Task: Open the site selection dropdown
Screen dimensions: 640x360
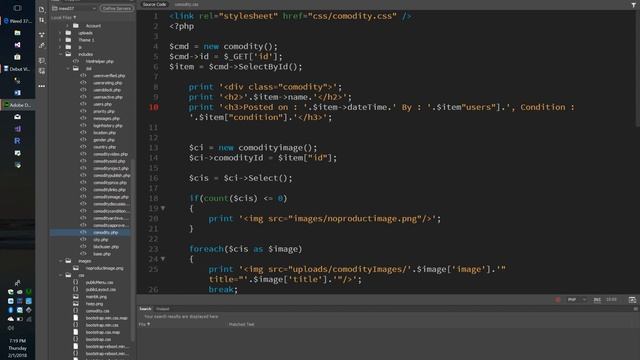Action: (74, 8)
